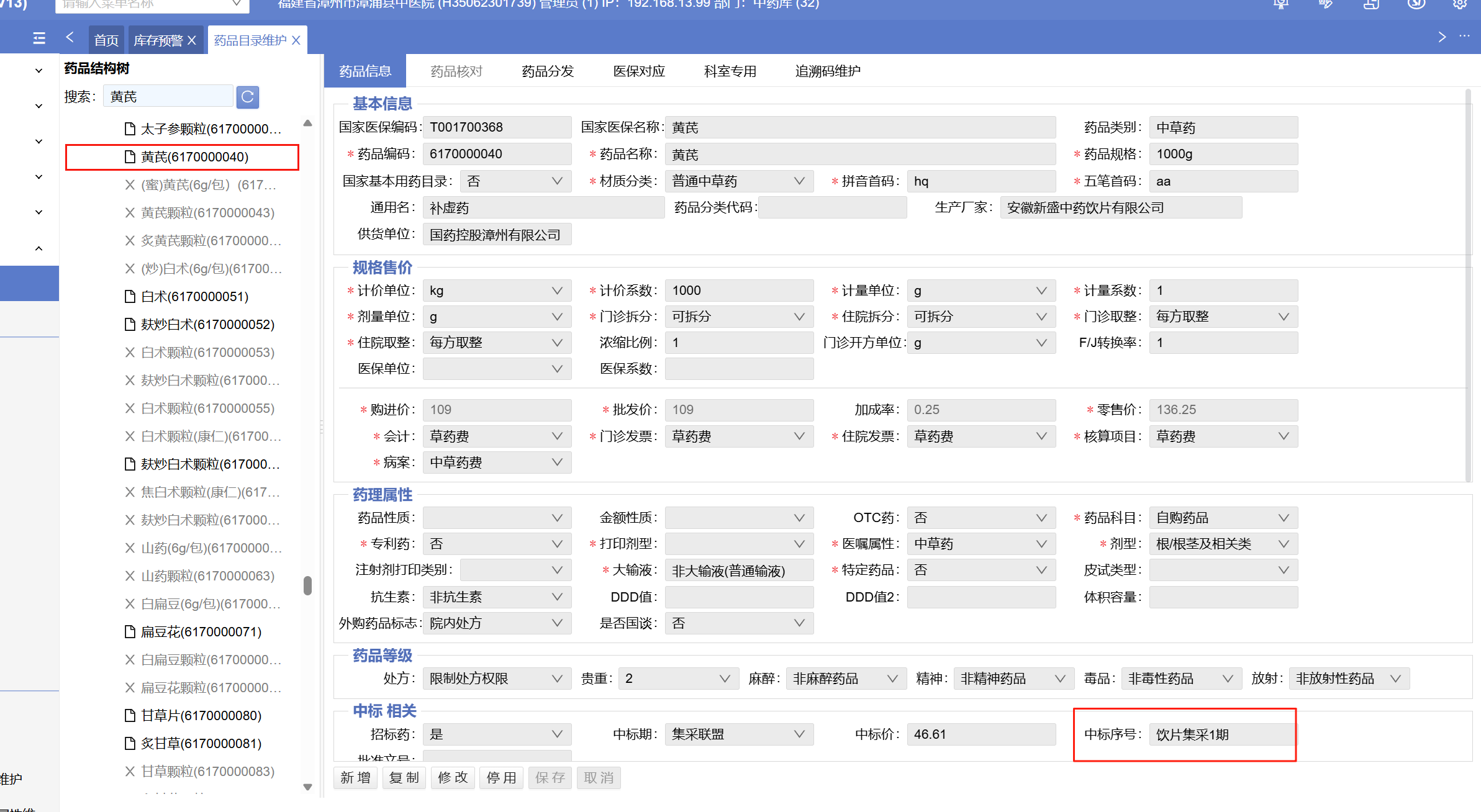Screen dimensions: 1481x812
Task: Expand the 计价单位 dropdown
Action: pyautogui.click(x=557, y=291)
